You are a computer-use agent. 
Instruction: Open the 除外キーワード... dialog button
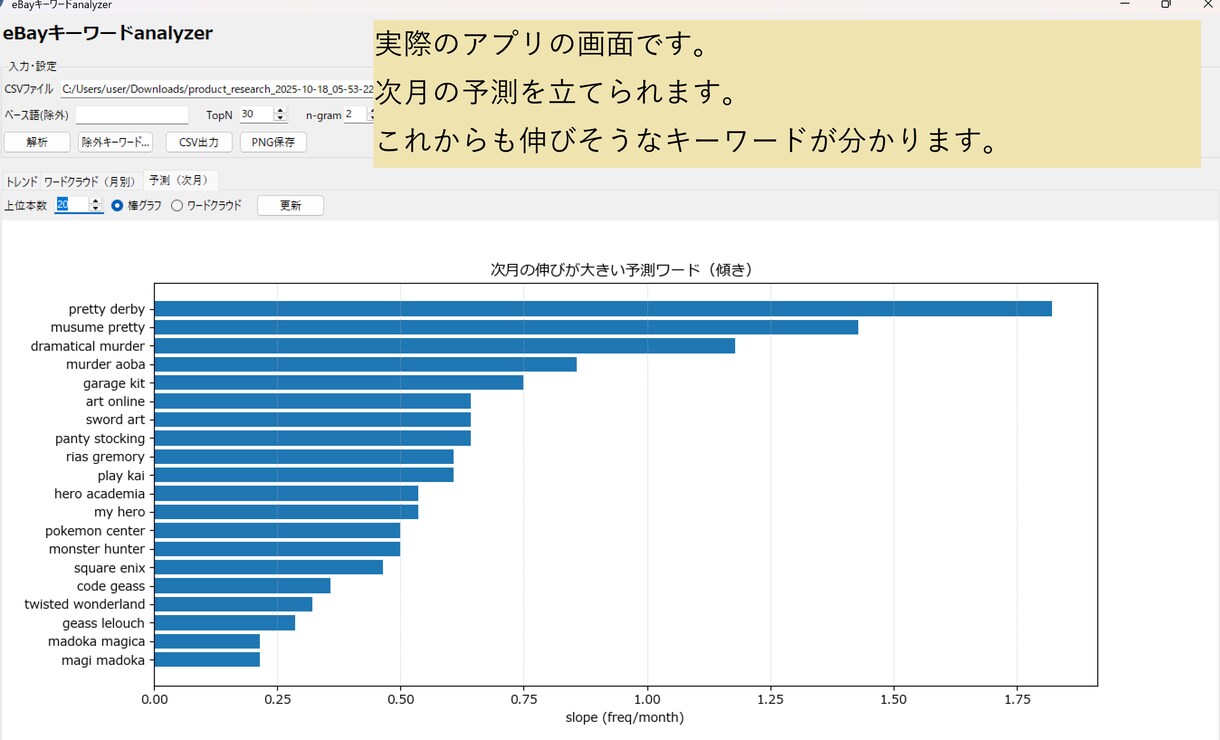point(115,142)
